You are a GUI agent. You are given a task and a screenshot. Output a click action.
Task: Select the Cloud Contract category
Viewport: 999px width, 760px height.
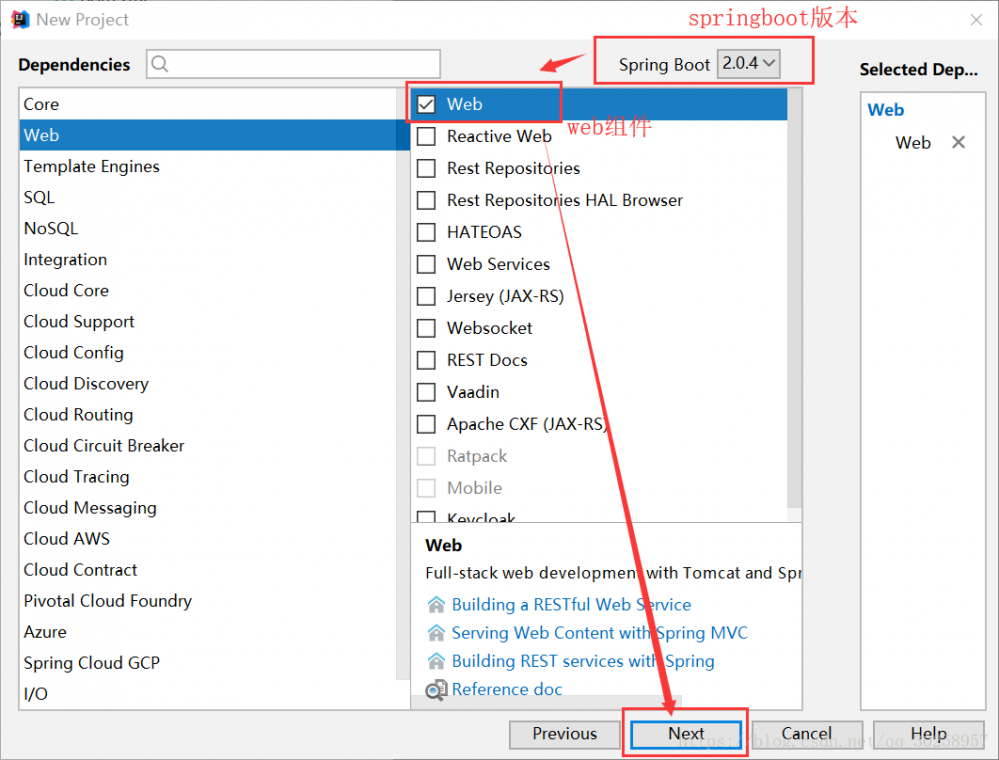click(208, 570)
